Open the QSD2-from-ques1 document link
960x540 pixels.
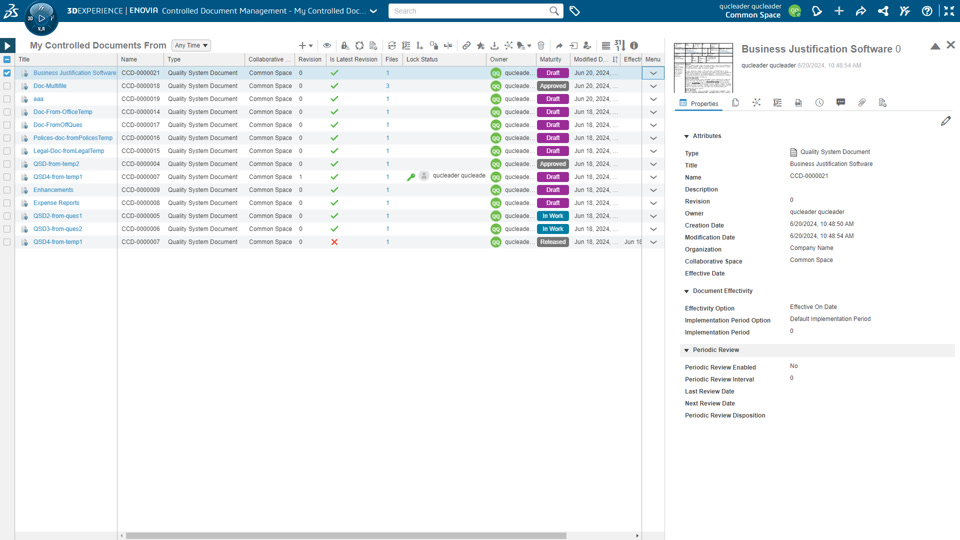click(x=58, y=216)
